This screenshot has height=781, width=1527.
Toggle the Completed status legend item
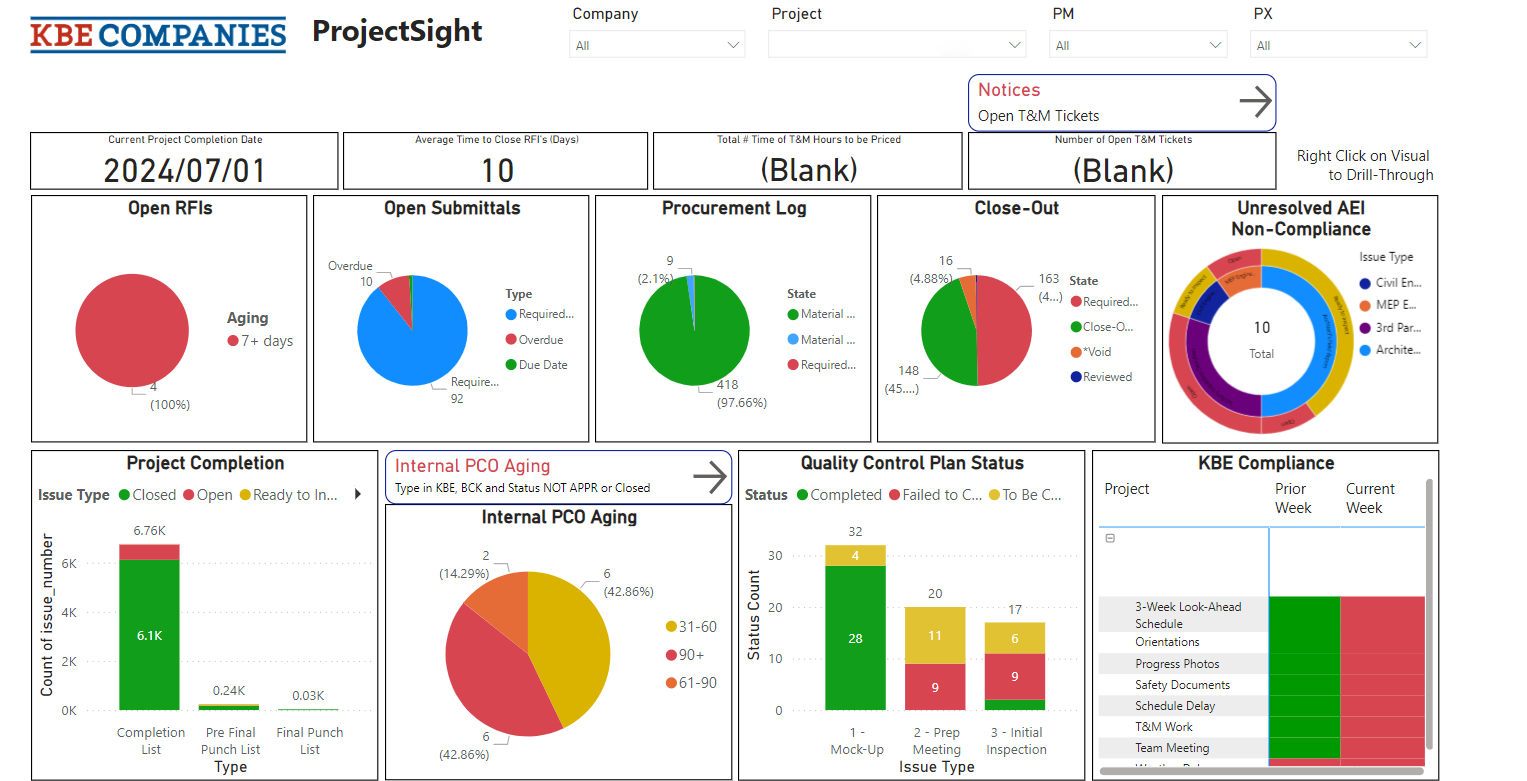[837, 495]
